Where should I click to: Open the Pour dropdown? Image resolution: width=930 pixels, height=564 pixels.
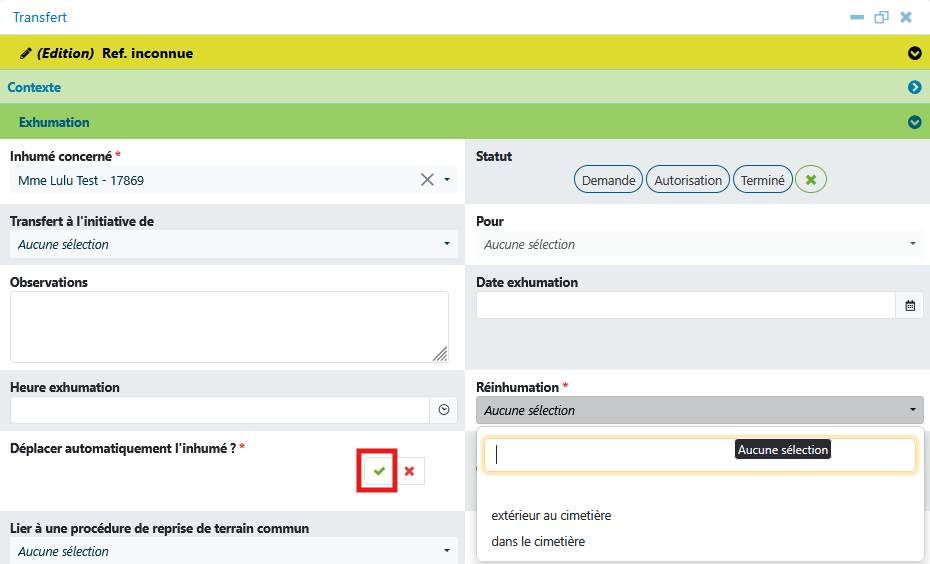(x=699, y=244)
